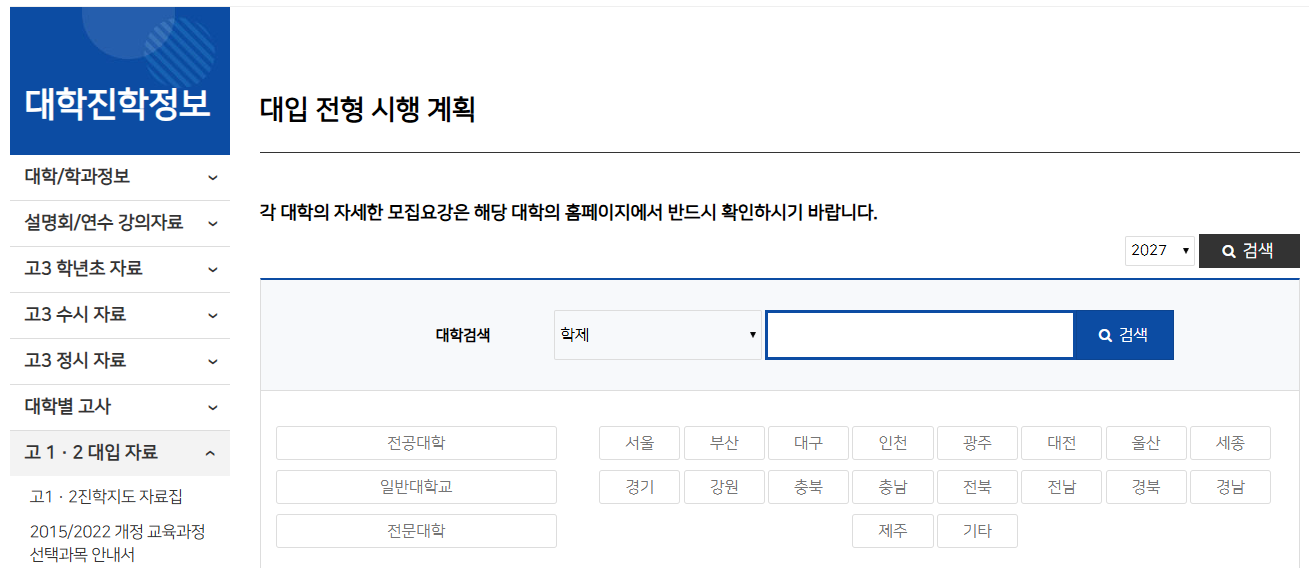
Task: Select the 경기 region button
Action: coord(640,487)
